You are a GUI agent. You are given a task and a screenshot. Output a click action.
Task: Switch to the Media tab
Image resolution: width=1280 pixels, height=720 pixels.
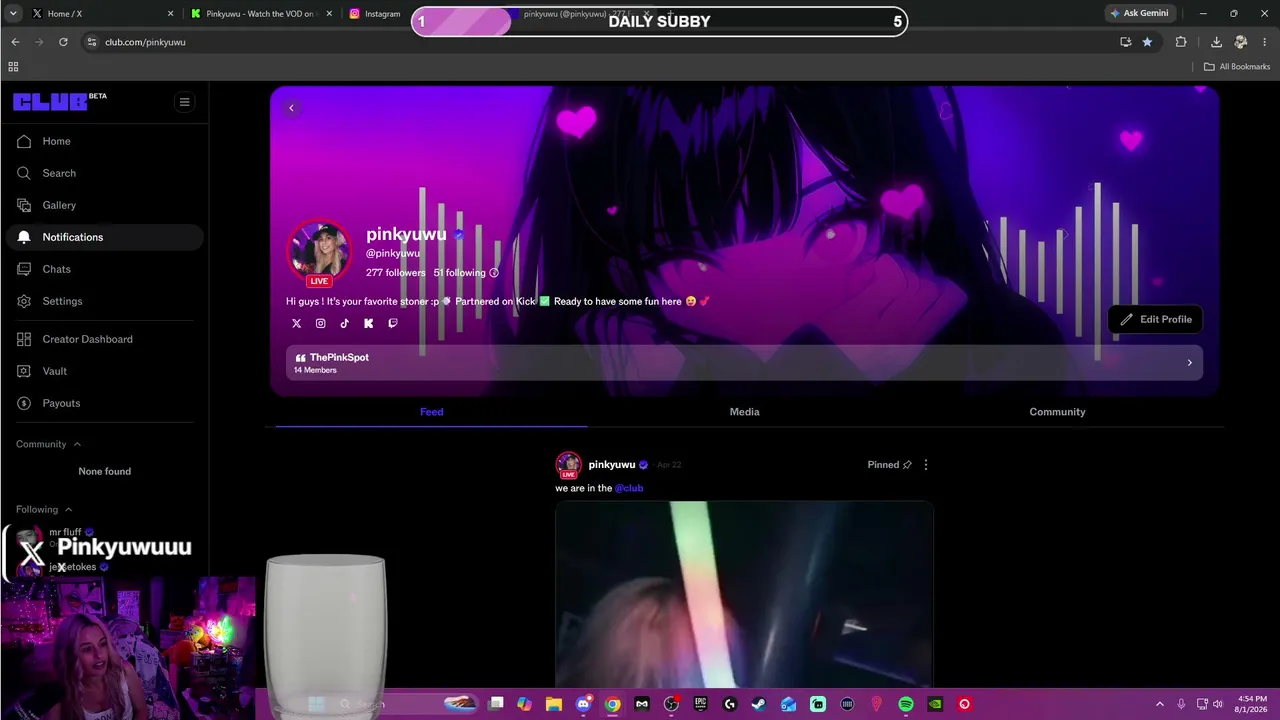(x=744, y=412)
